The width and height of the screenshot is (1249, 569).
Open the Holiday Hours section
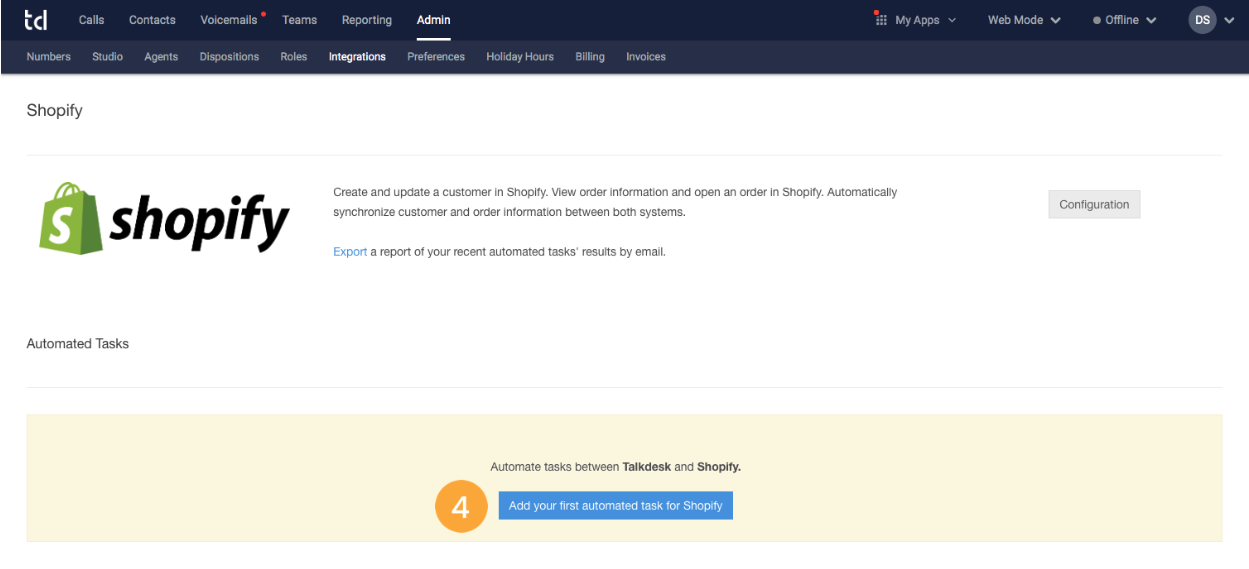tap(520, 57)
